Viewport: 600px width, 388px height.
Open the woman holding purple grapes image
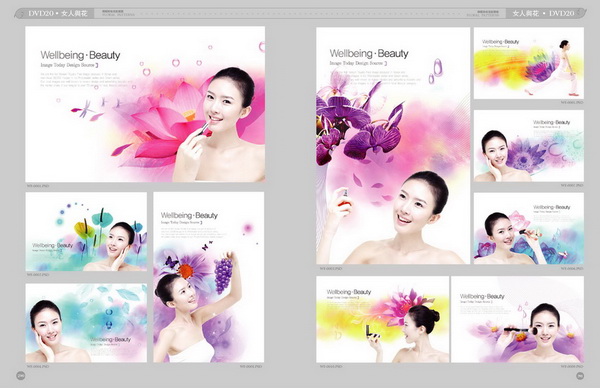click(x=209, y=277)
